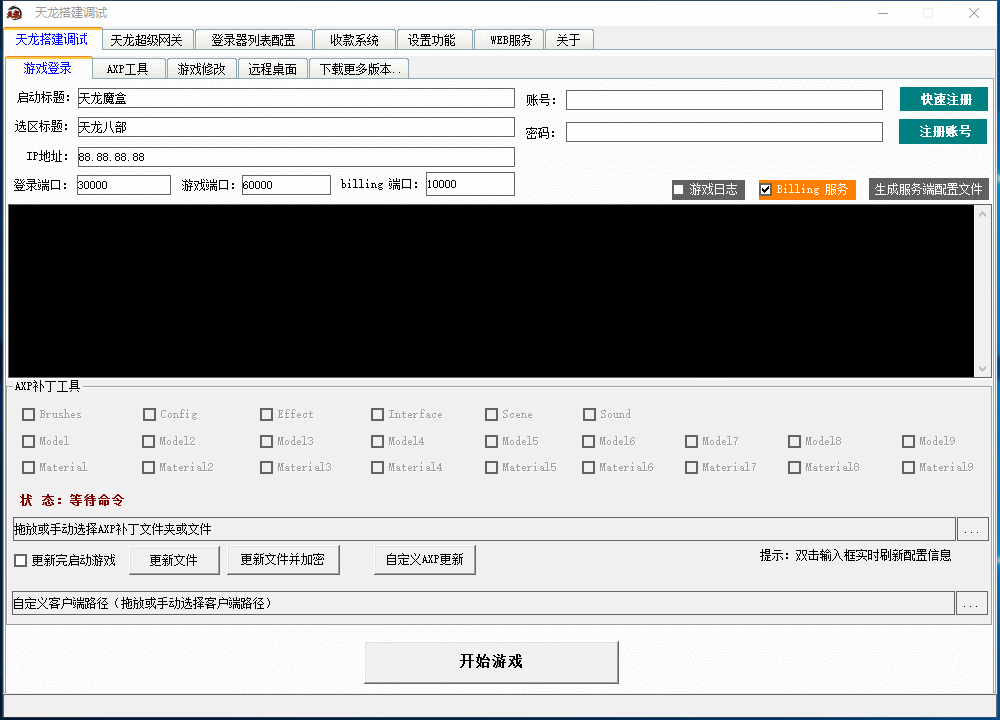Viewport: 1000px width, 720px height.
Task: Click the IP地址 input field
Action: point(296,157)
